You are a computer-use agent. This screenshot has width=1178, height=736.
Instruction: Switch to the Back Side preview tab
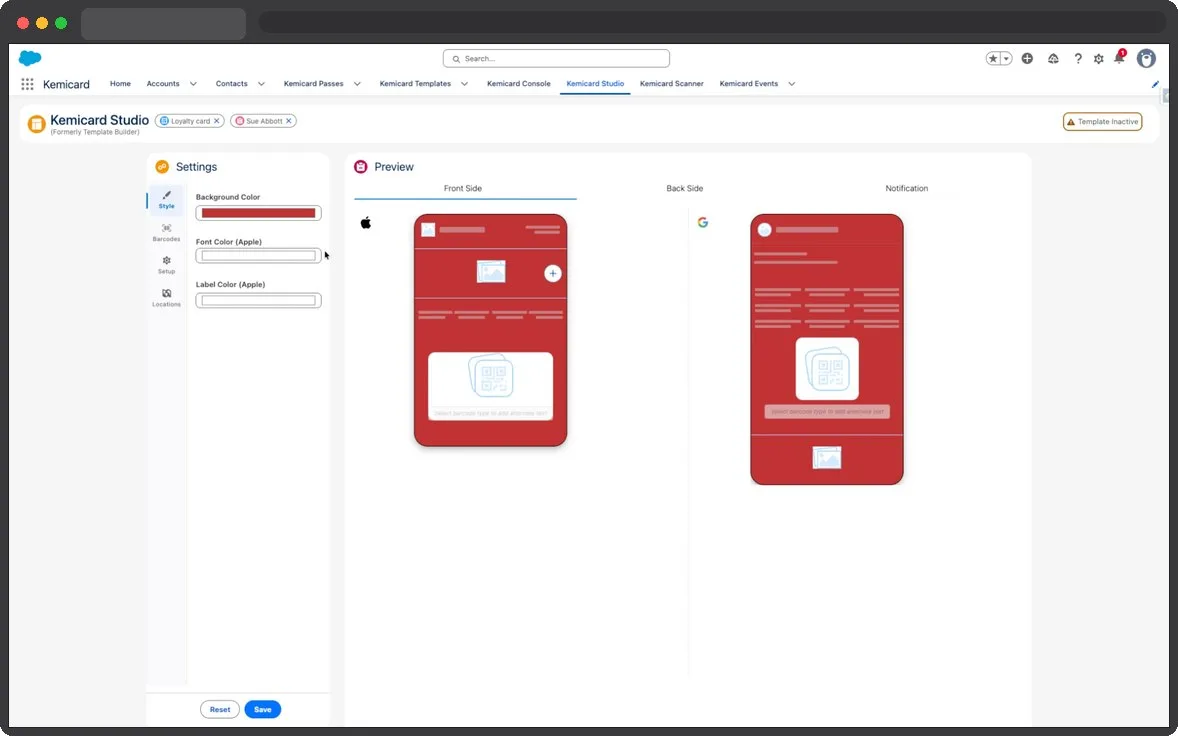tap(684, 189)
